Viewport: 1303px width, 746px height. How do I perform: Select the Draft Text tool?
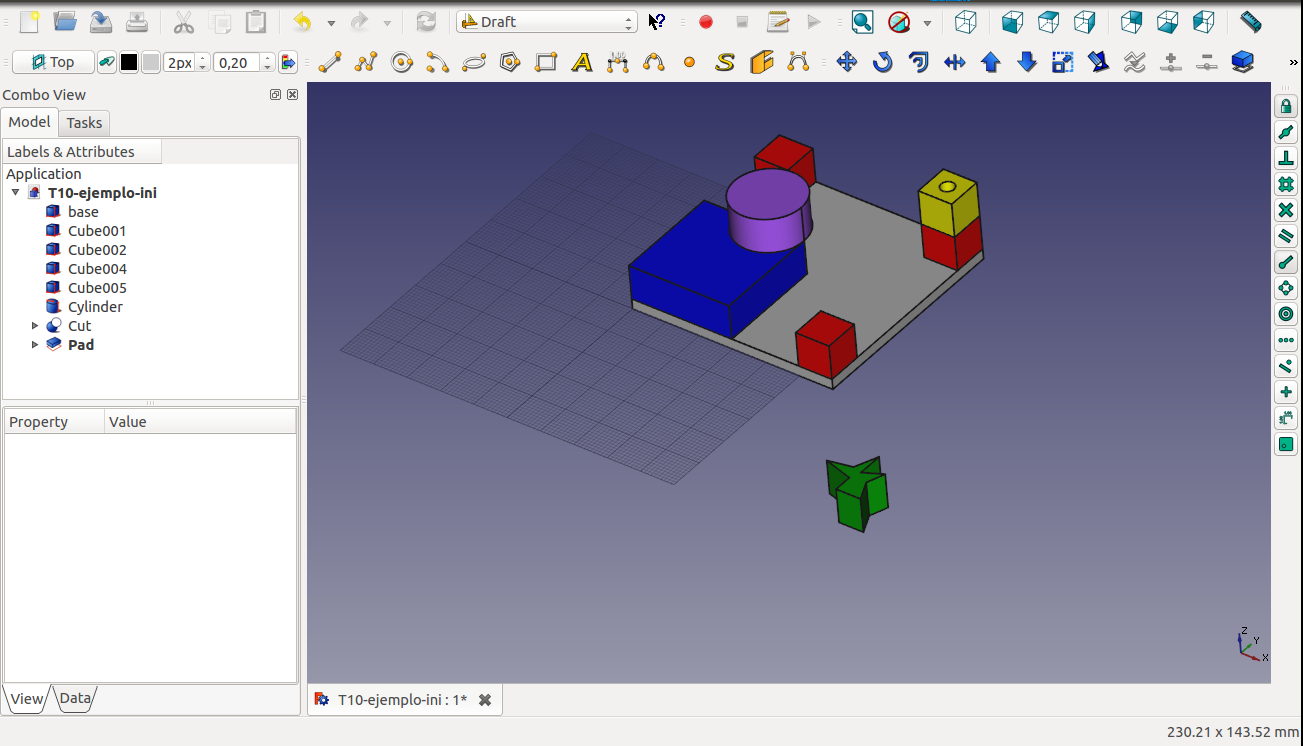pos(582,63)
